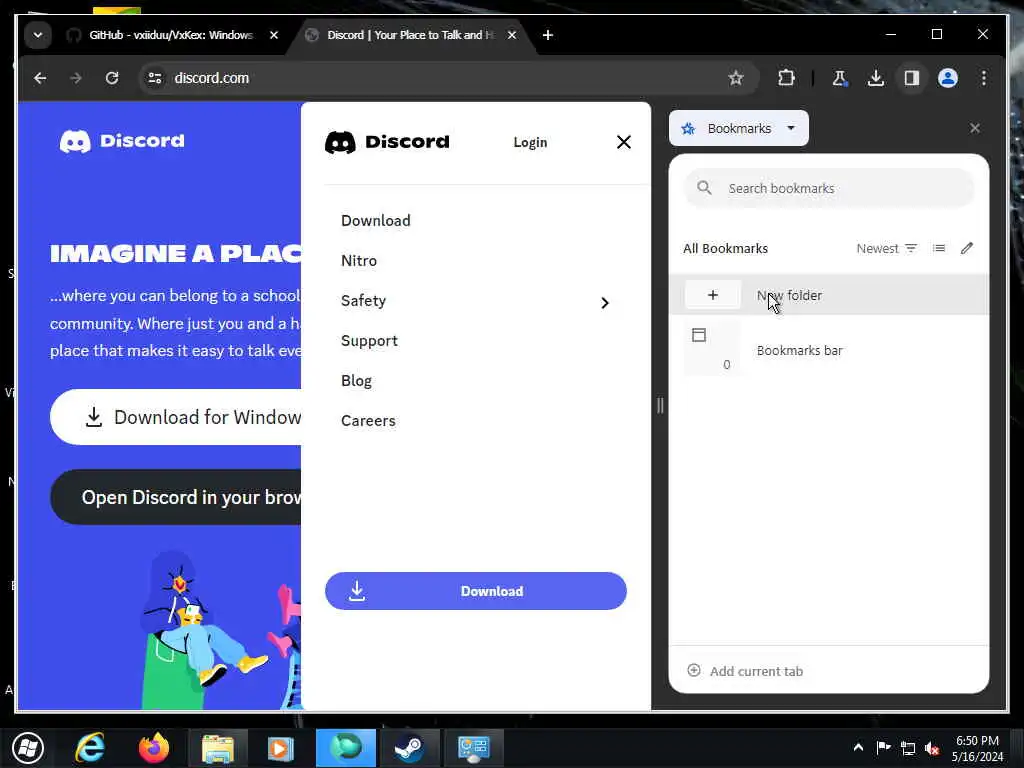Reload the discord.com page
1024x768 pixels.
pos(112,78)
